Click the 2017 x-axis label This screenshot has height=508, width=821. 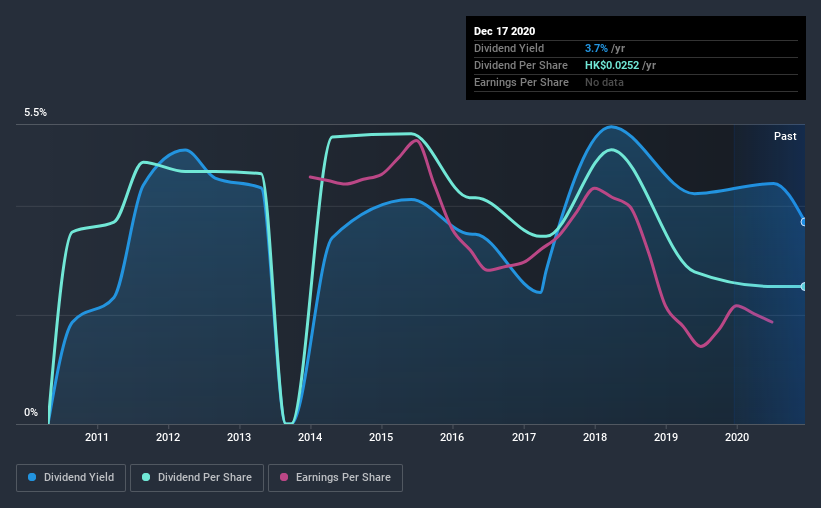(x=524, y=437)
